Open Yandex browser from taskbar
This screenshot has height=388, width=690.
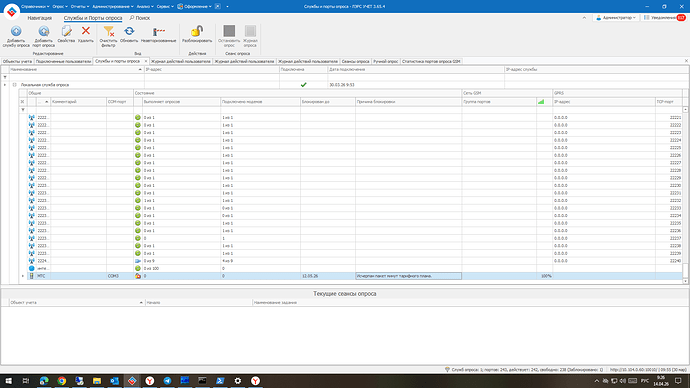click(150, 381)
